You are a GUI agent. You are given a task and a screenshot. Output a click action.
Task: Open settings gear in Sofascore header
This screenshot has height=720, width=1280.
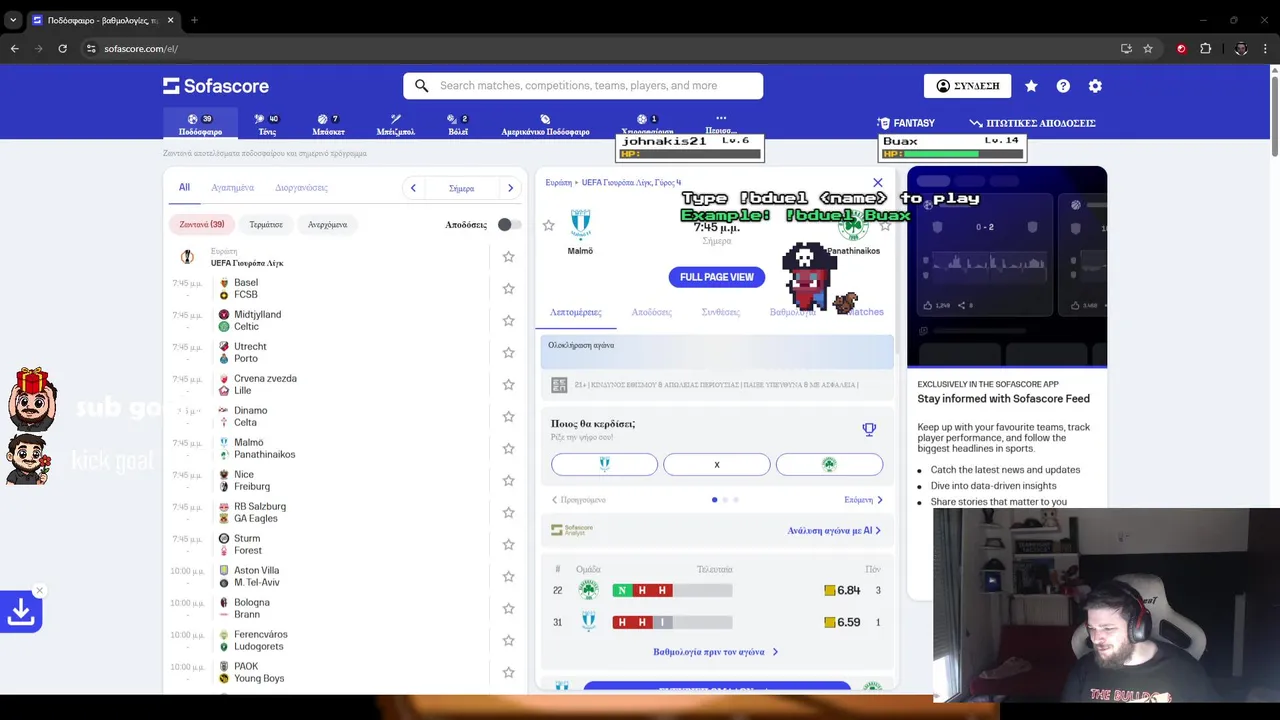pyautogui.click(x=1095, y=86)
